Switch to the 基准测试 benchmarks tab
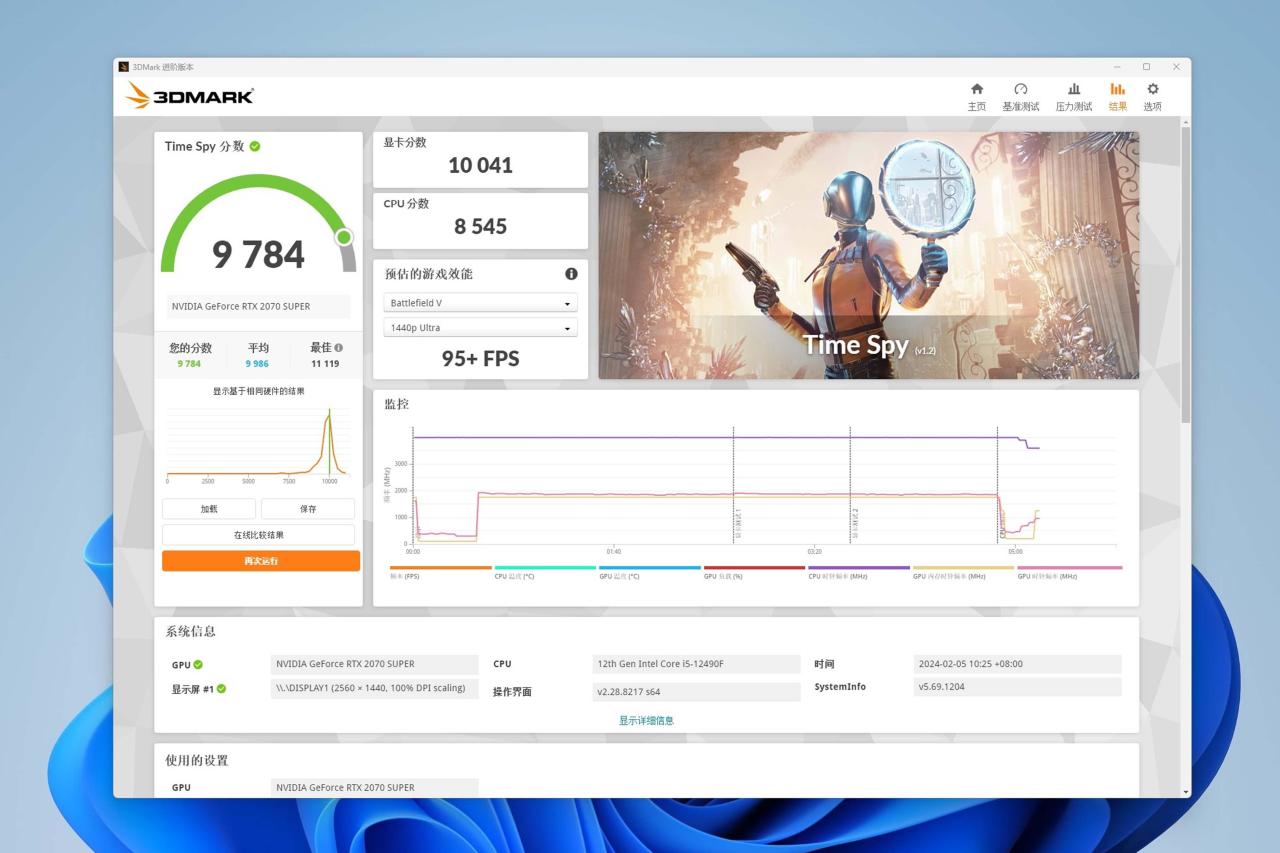Image resolution: width=1280 pixels, height=853 pixels. (x=1020, y=96)
